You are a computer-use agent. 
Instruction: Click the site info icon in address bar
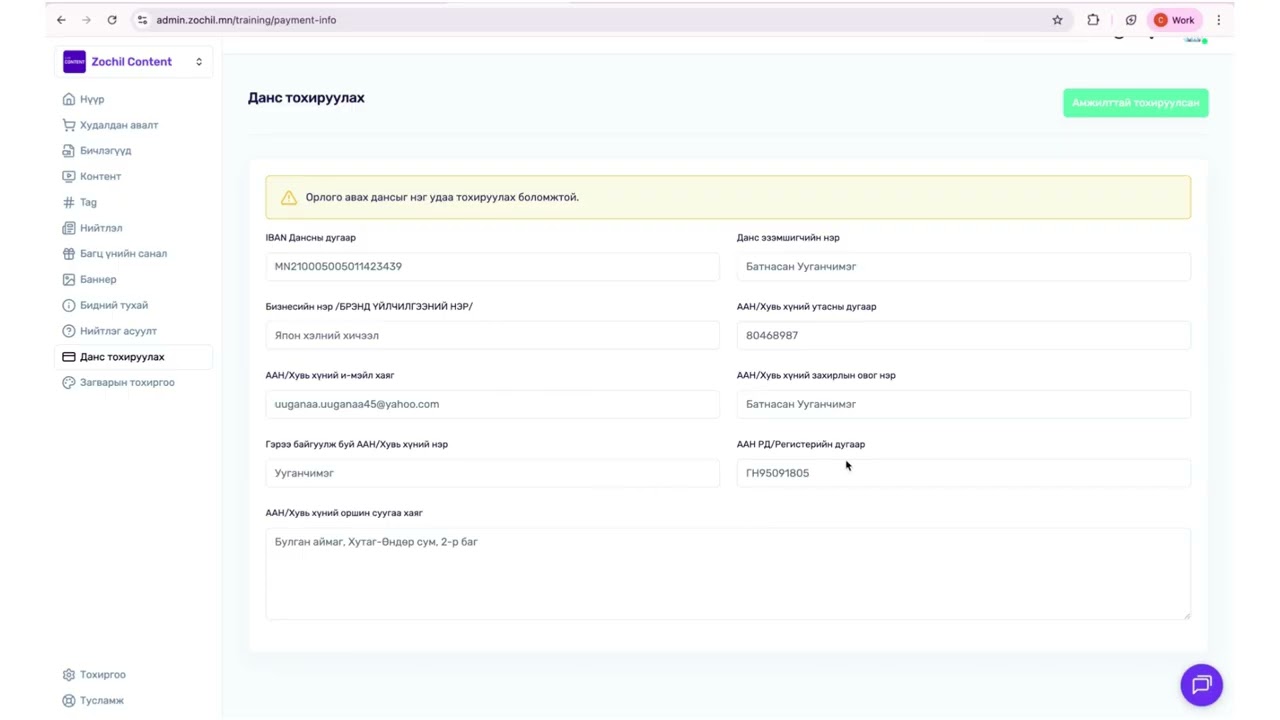[x=142, y=20]
